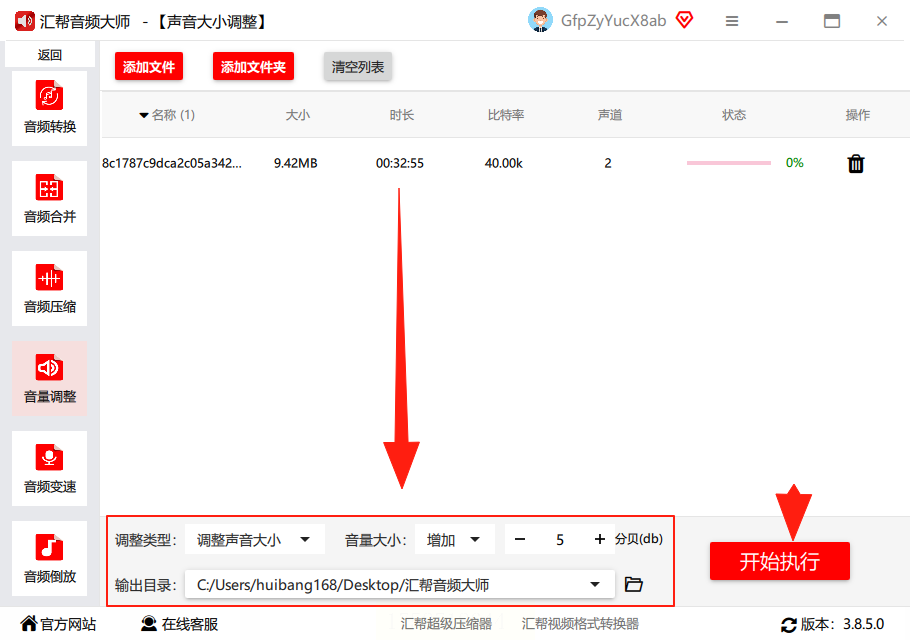Image resolution: width=910 pixels, height=640 pixels.
Task: Increase decibel value with plus button
Action: tap(600, 540)
